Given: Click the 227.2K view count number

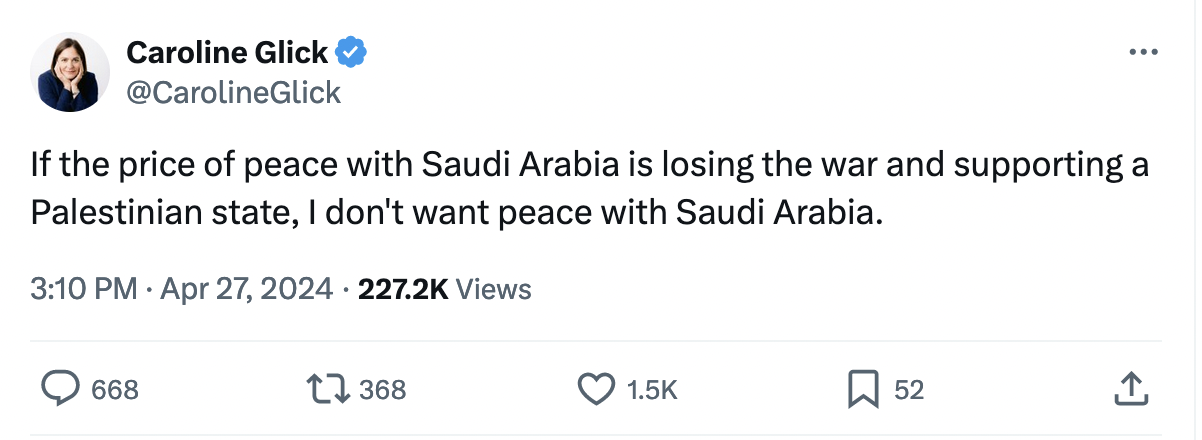Looking at the screenshot, I should pyautogui.click(x=402, y=290).
